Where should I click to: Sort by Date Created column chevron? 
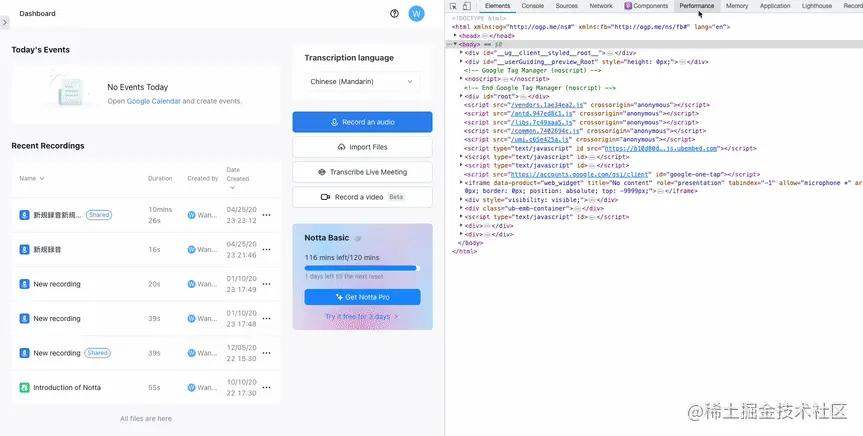click(232, 188)
